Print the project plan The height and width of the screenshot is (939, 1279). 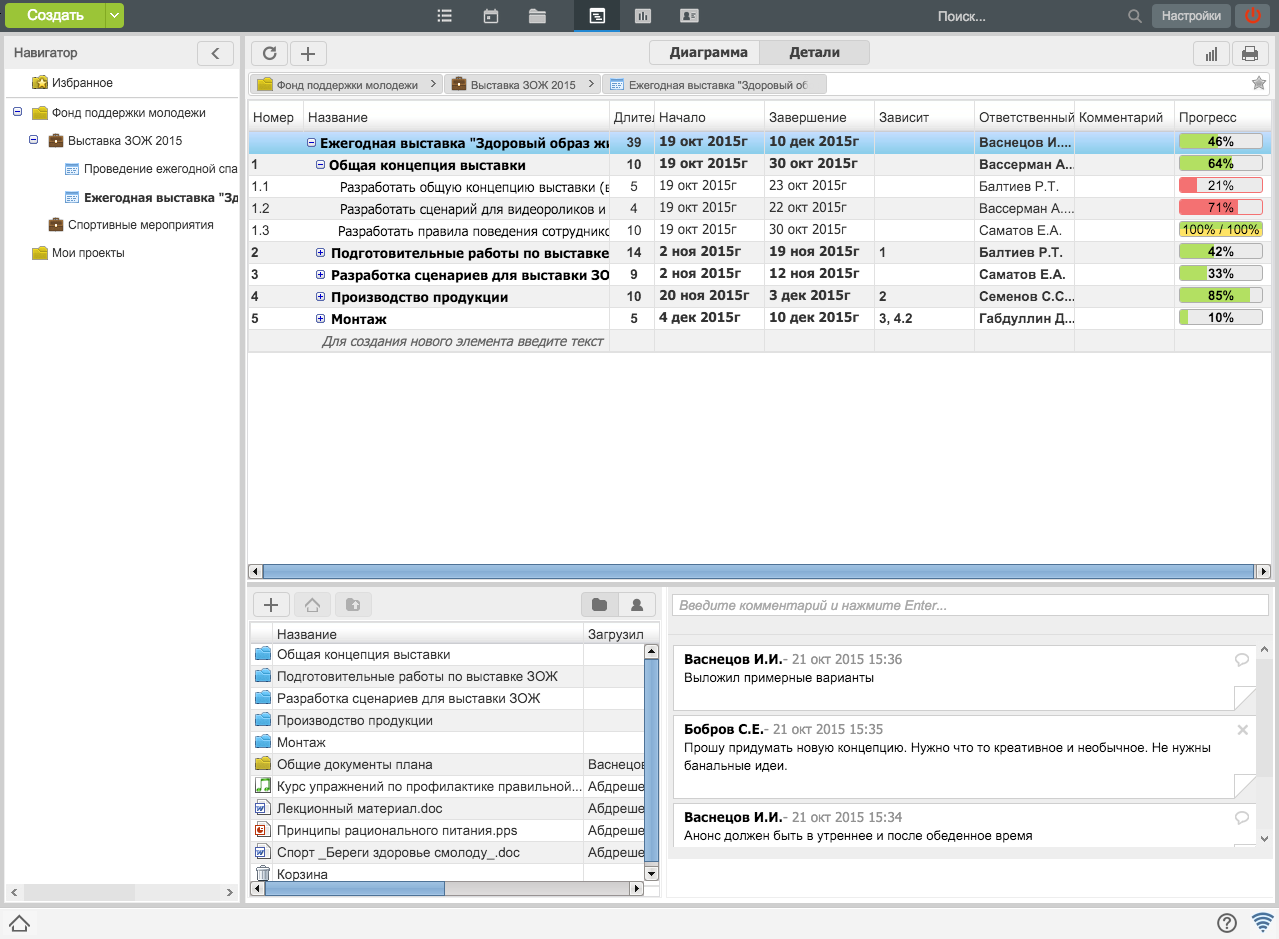click(1250, 54)
